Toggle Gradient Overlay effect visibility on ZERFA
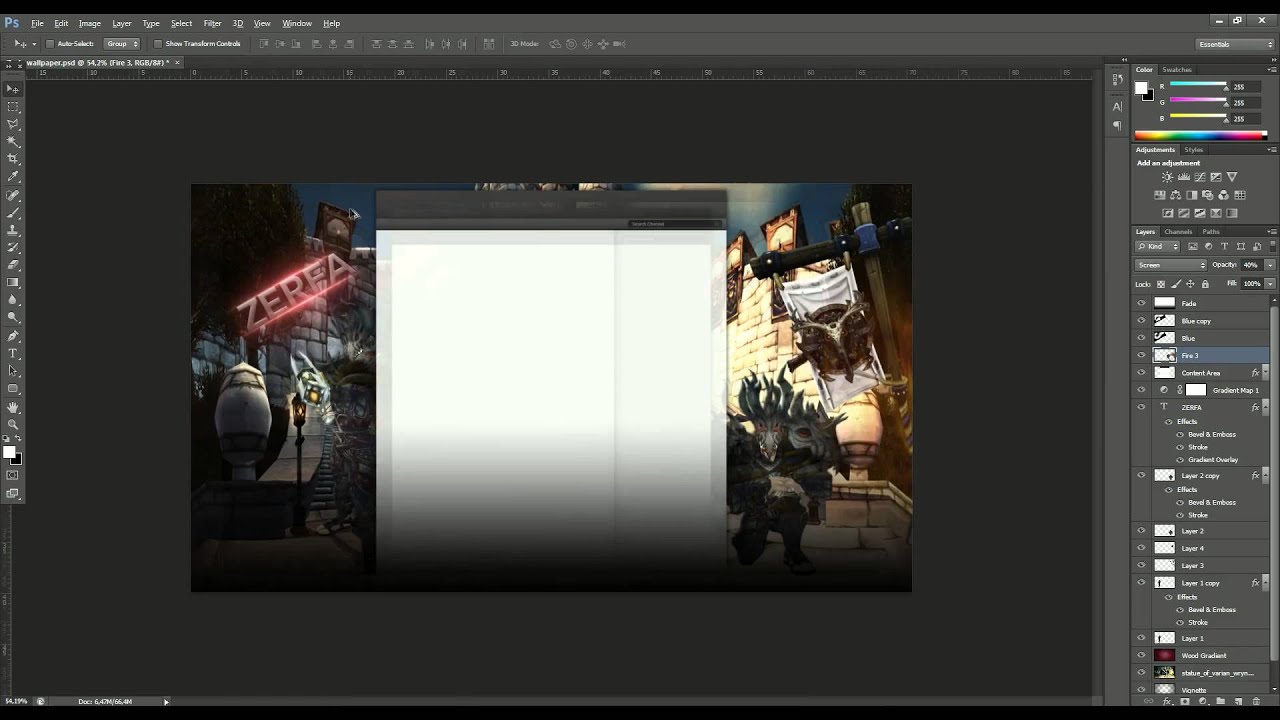The height and width of the screenshot is (720, 1280). click(x=1180, y=460)
